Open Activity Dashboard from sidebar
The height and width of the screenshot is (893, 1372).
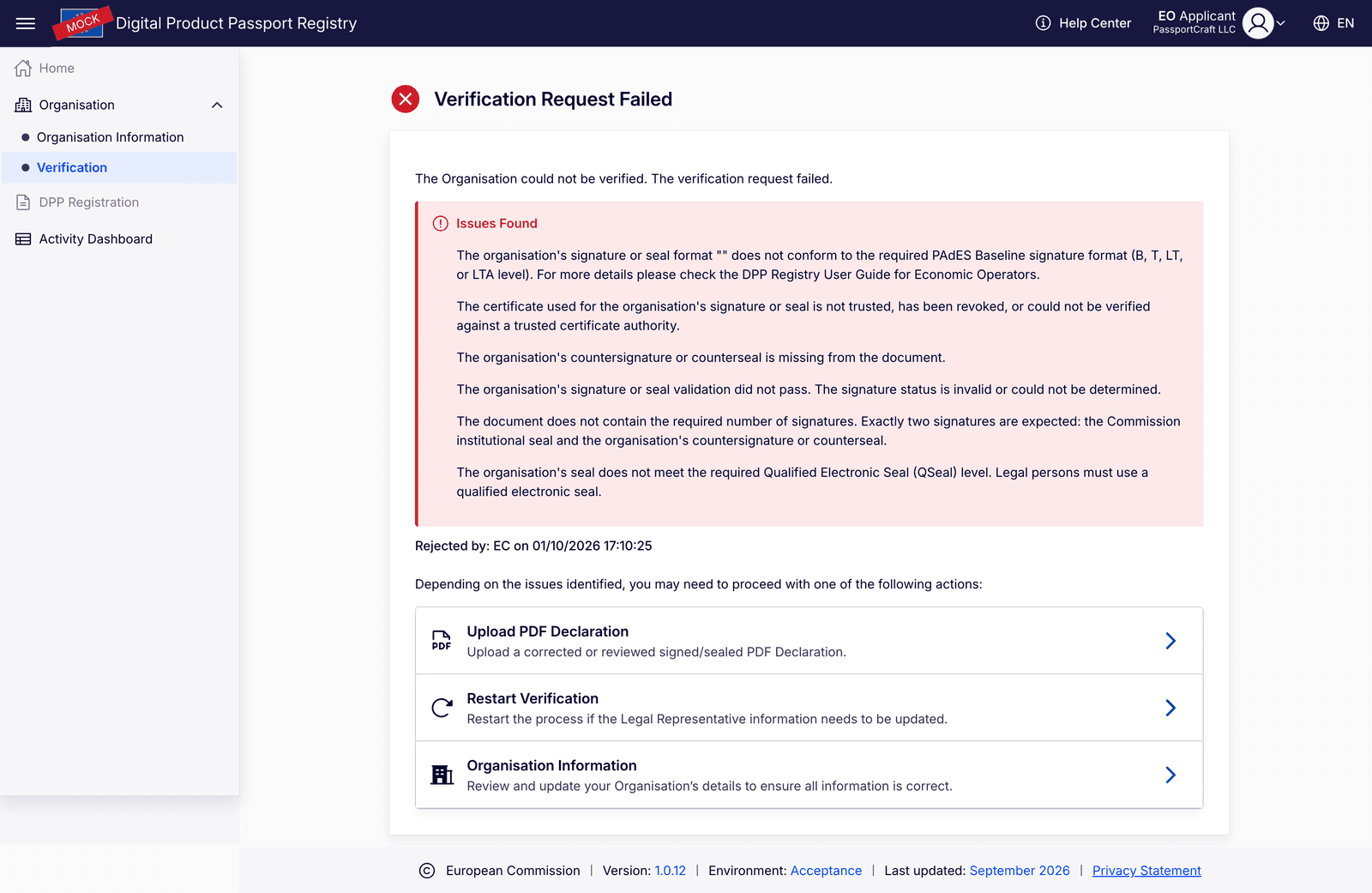[x=96, y=239]
